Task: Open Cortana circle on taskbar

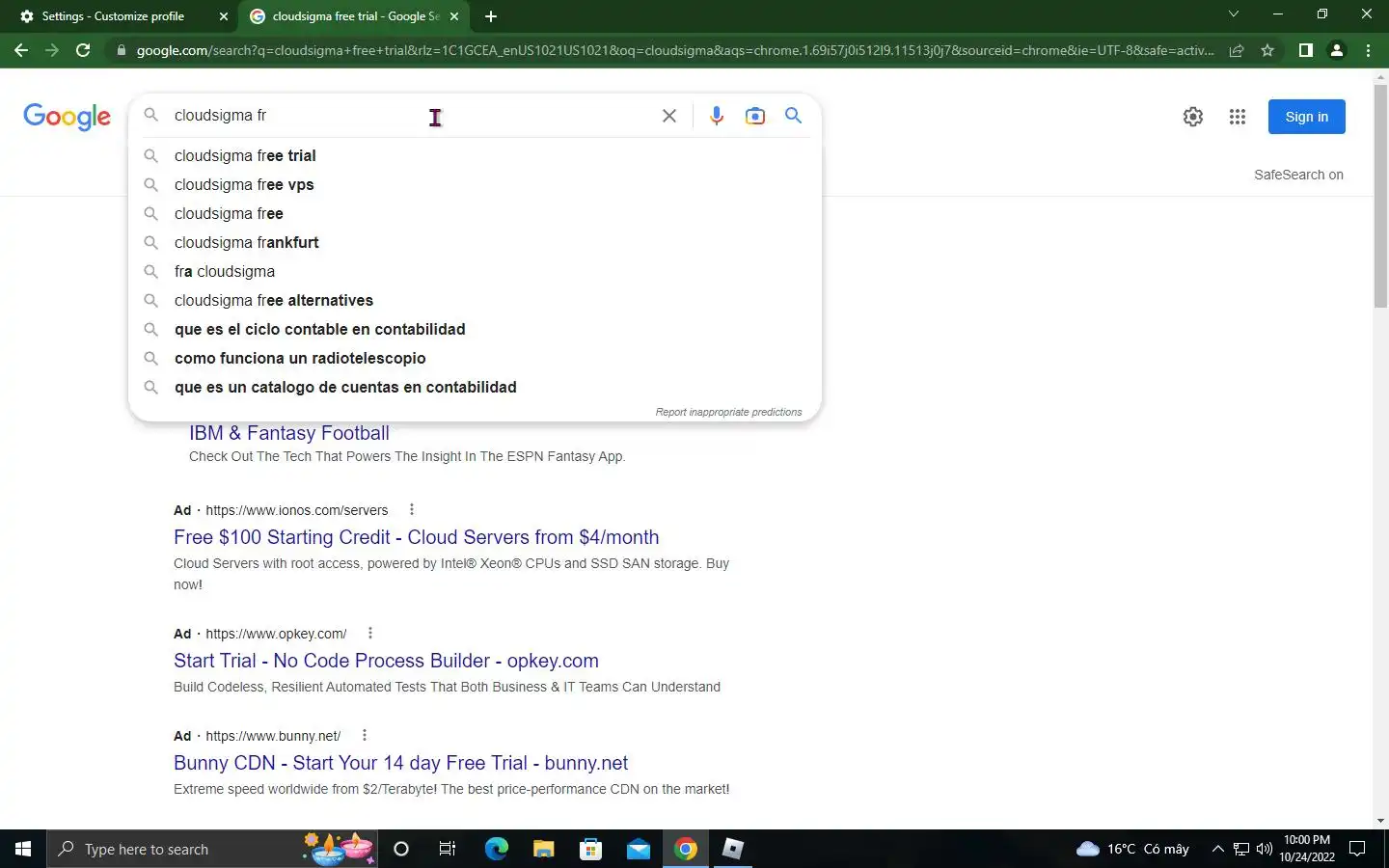Action: pyautogui.click(x=401, y=849)
